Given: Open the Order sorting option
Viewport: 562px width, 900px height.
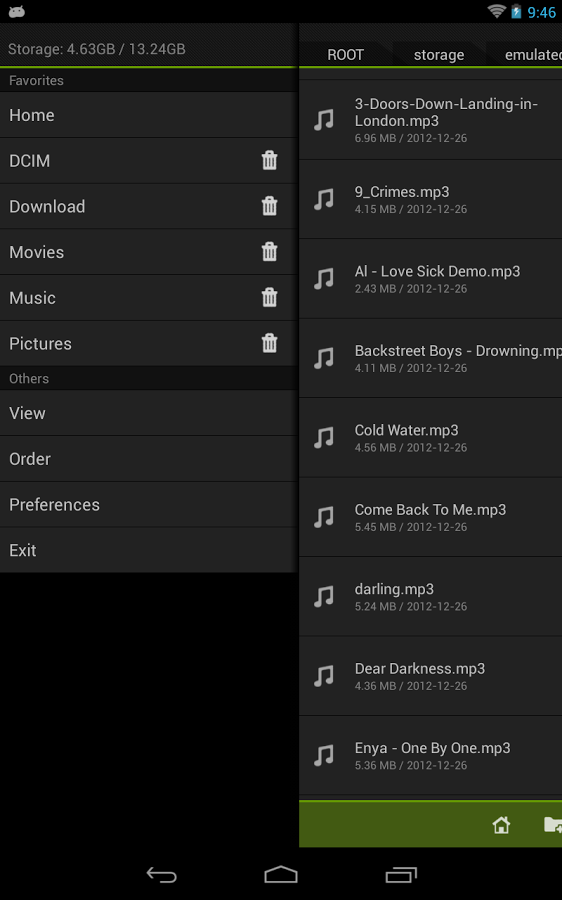Looking at the screenshot, I should tap(149, 459).
